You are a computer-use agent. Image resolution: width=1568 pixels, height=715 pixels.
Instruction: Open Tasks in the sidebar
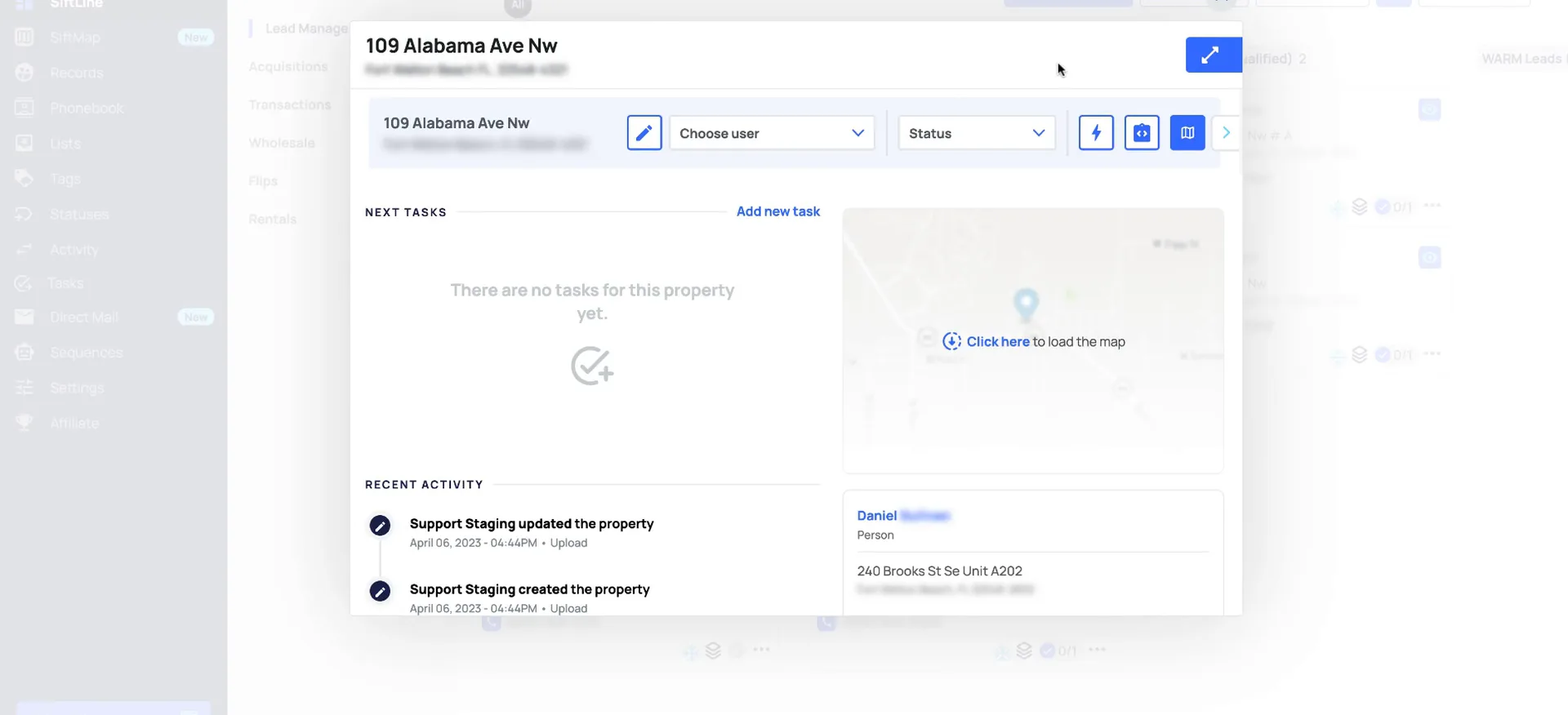65,283
